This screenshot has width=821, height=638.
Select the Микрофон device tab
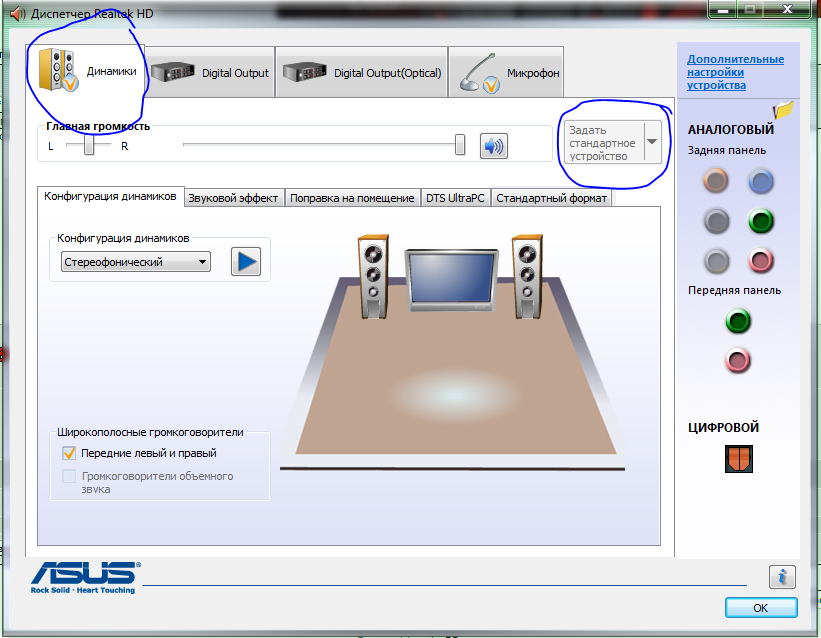point(506,72)
